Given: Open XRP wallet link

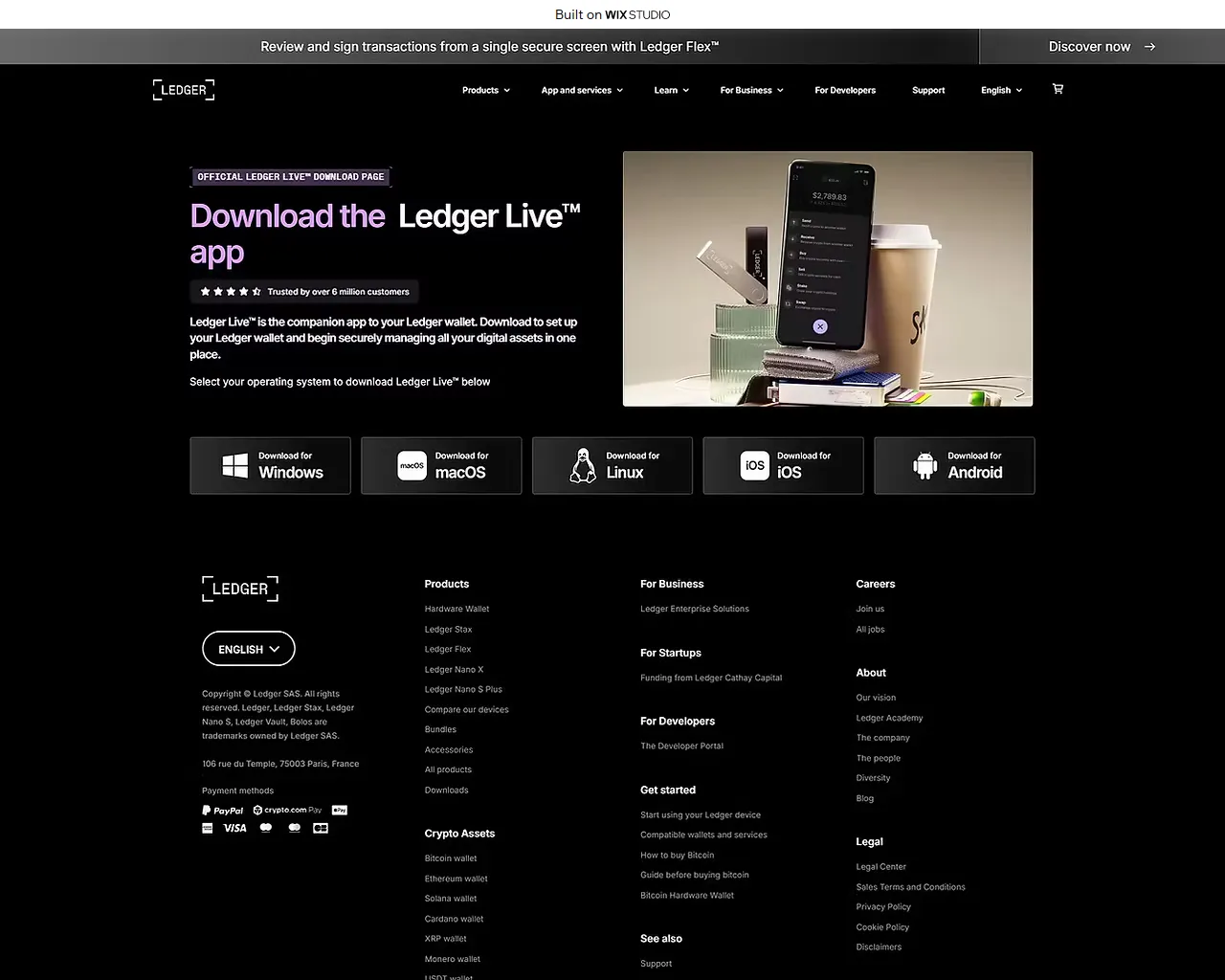Looking at the screenshot, I should click(x=445, y=939).
